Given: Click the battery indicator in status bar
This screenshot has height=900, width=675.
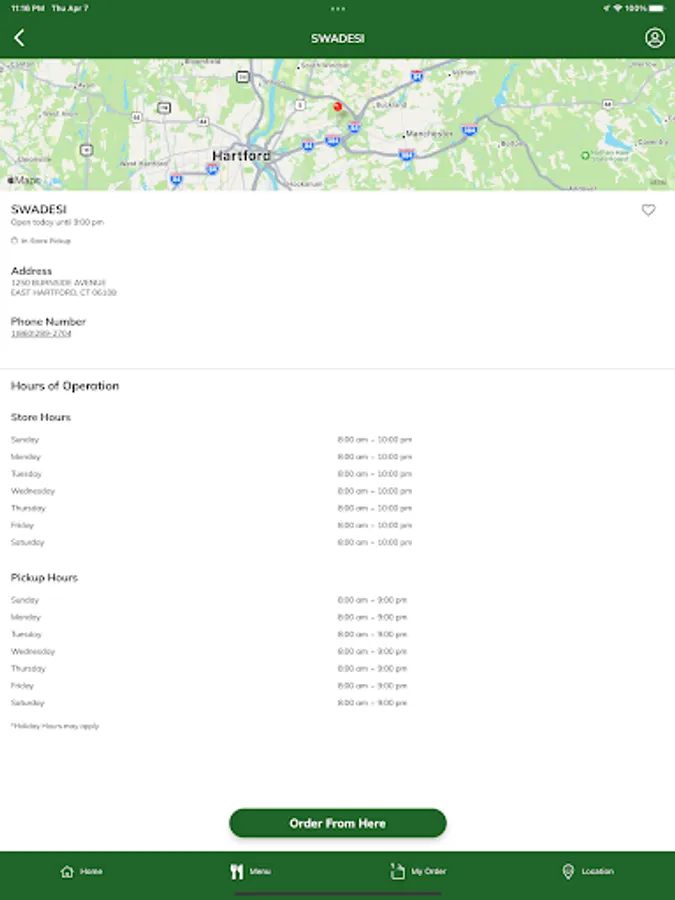Looking at the screenshot, I should coord(658,8).
